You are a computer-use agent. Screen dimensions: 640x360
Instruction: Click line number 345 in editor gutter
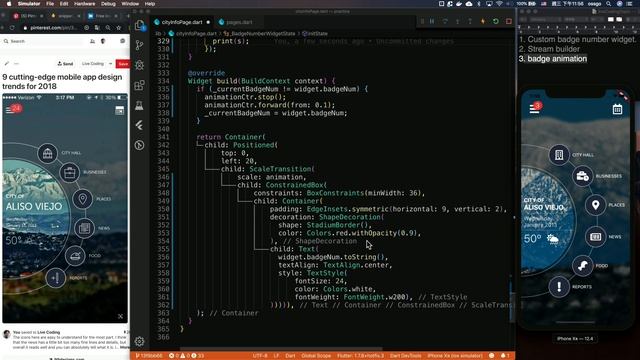[x=163, y=169]
